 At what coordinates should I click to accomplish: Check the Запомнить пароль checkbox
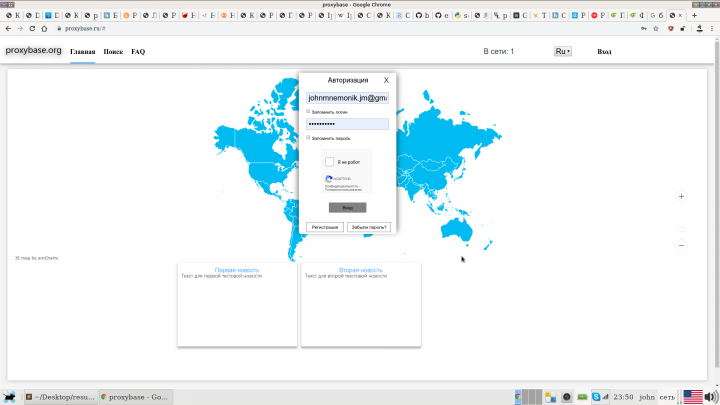click(x=308, y=138)
